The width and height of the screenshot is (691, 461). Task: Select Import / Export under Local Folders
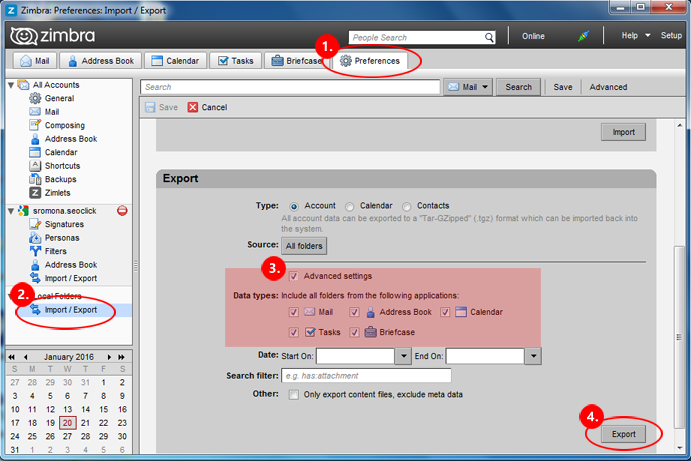(x=71, y=310)
